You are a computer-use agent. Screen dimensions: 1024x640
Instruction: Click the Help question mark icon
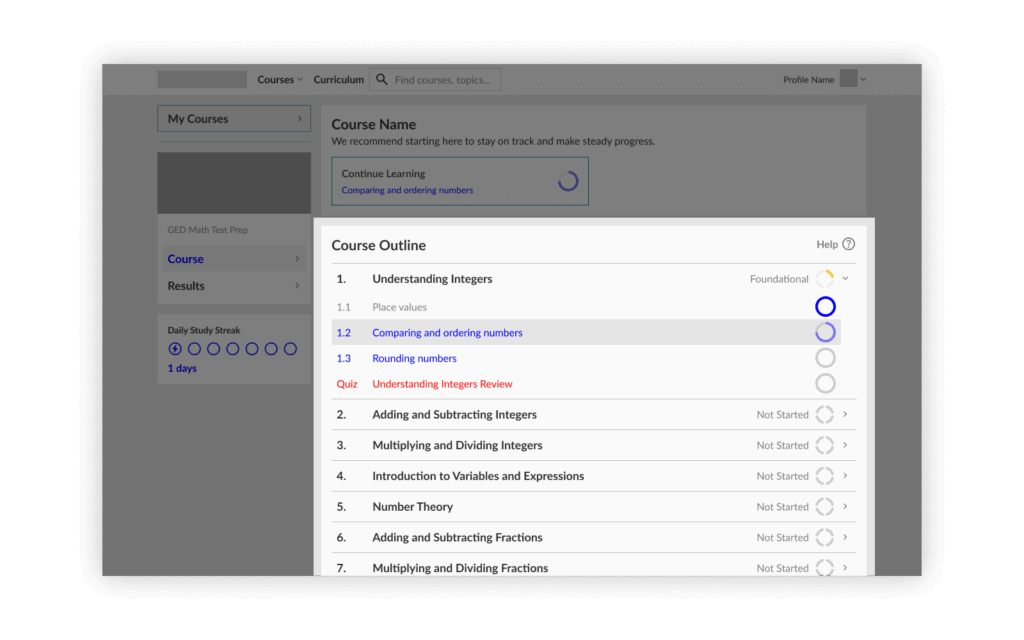coord(848,244)
